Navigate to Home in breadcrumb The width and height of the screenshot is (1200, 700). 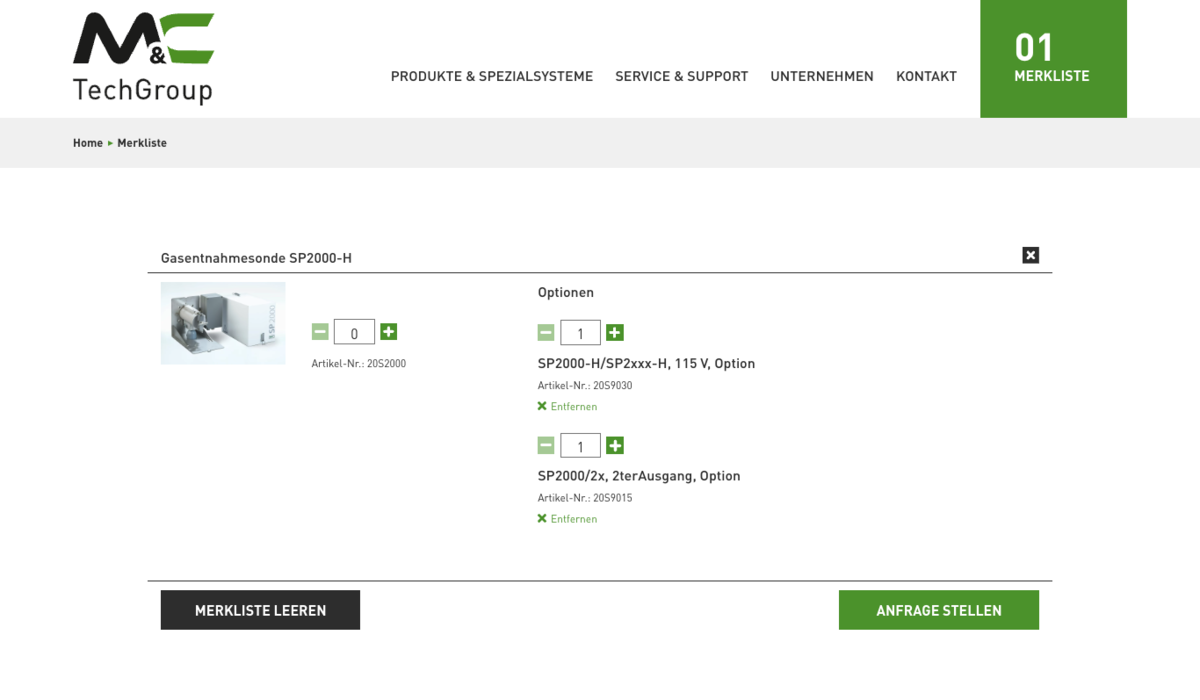click(x=88, y=143)
